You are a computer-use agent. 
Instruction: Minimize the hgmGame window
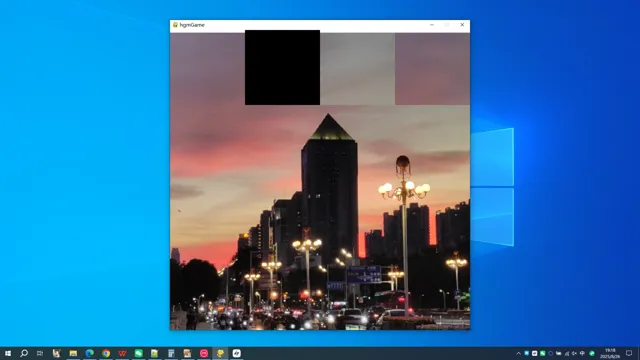point(432,25)
